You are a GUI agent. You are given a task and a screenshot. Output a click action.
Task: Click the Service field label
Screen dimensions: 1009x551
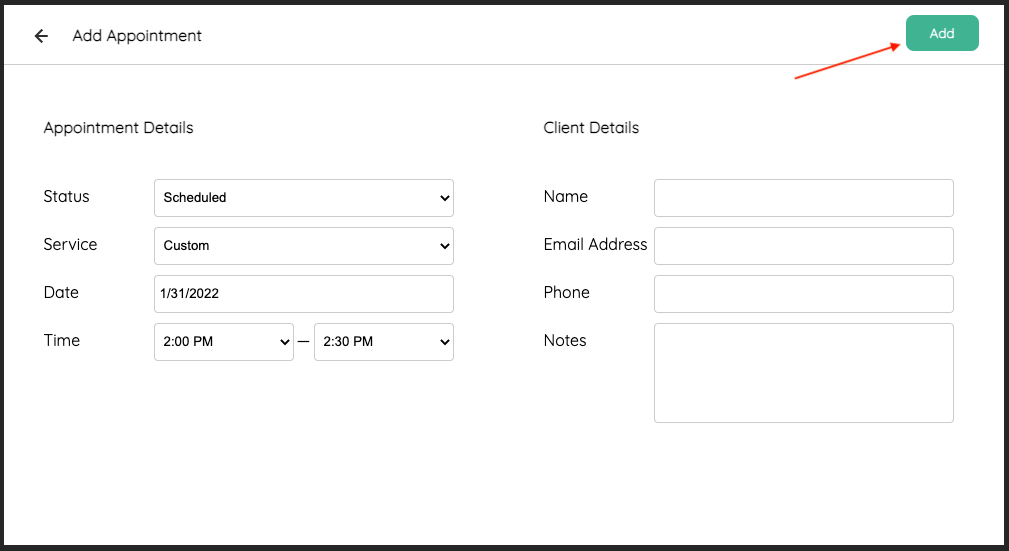[x=70, y=245]
